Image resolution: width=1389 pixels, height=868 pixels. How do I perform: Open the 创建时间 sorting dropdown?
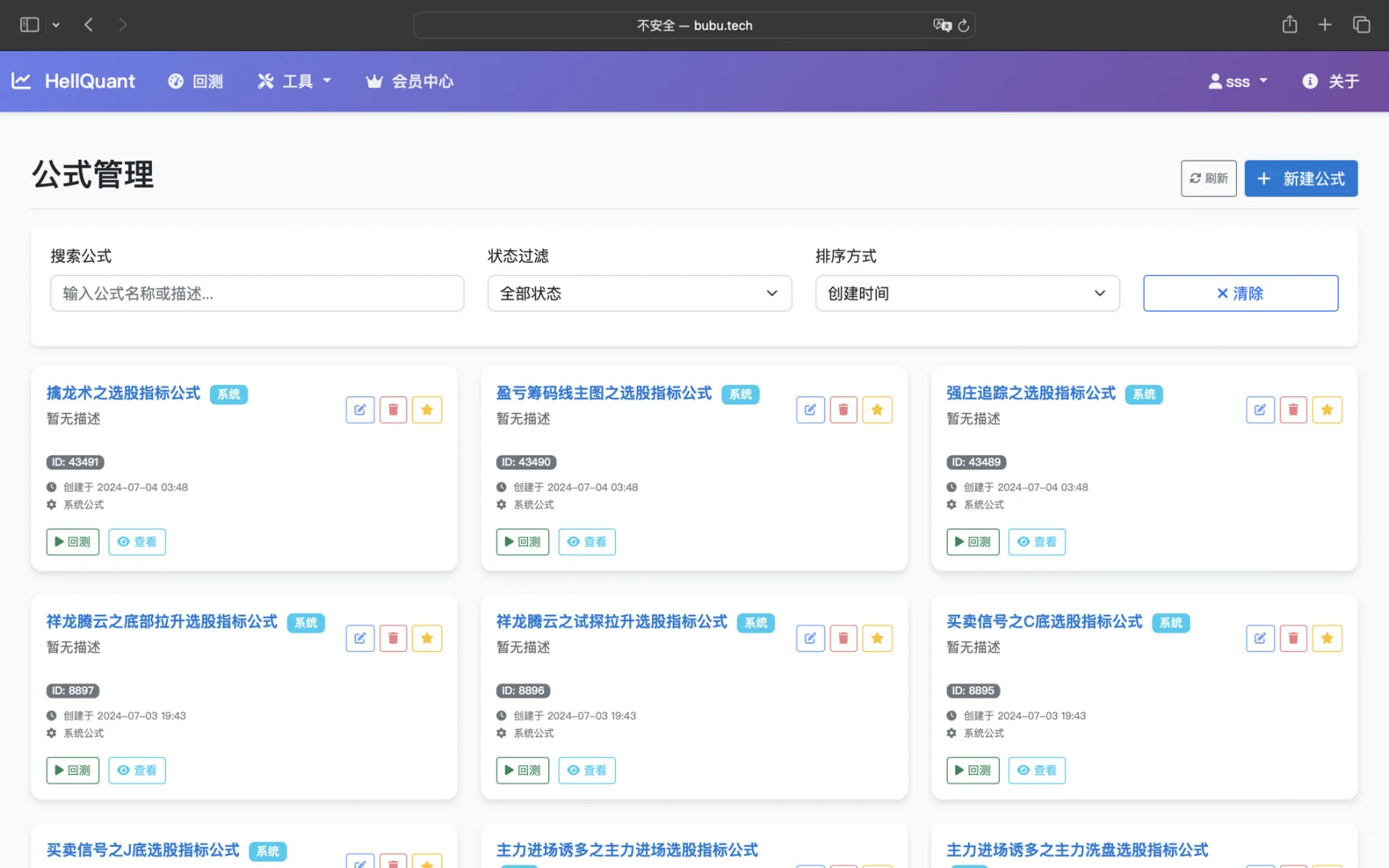pos(967,293)
